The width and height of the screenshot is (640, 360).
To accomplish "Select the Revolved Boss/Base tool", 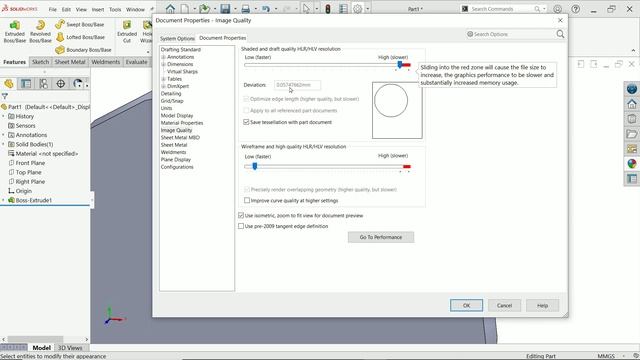I will pos(40,32).
